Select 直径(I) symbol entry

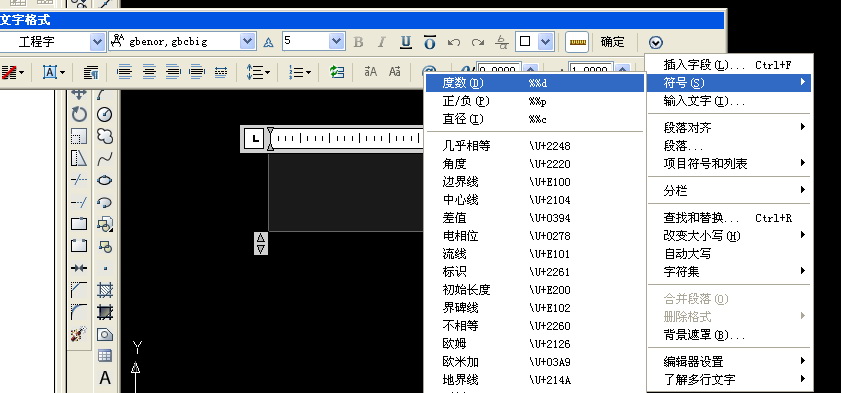tap(534, 119)
